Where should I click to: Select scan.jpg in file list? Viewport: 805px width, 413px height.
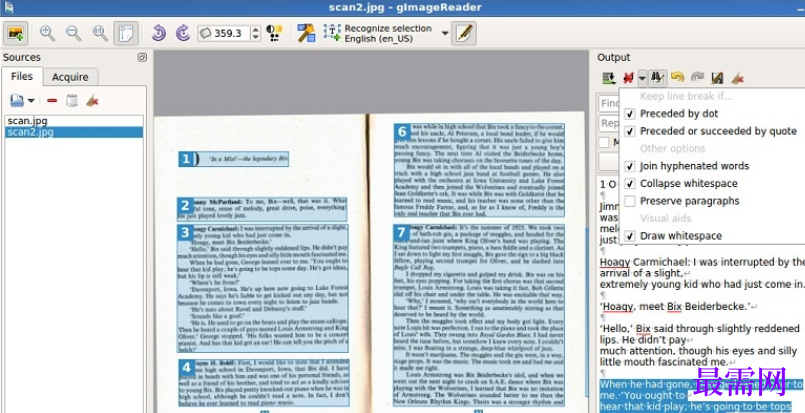coord(74,121)
